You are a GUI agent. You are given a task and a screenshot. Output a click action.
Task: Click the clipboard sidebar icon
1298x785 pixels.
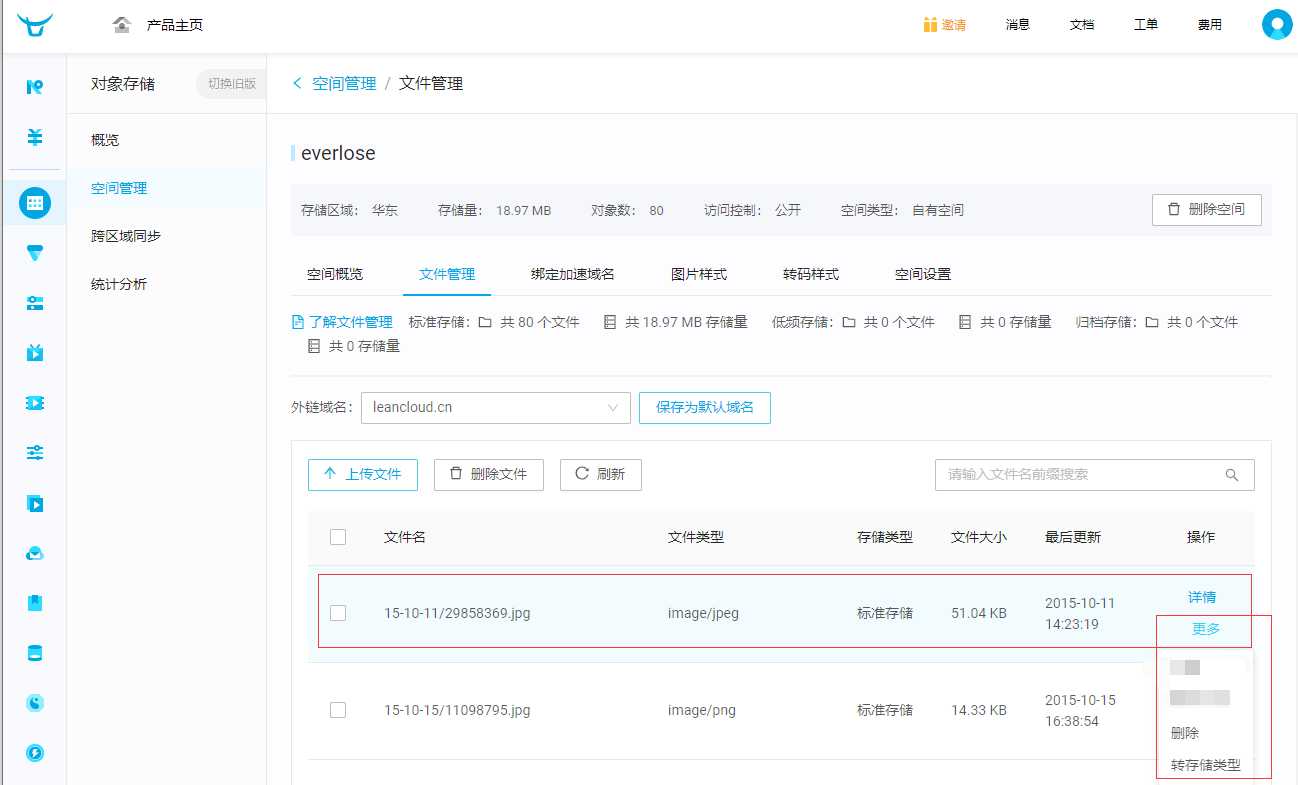(35, 603)
